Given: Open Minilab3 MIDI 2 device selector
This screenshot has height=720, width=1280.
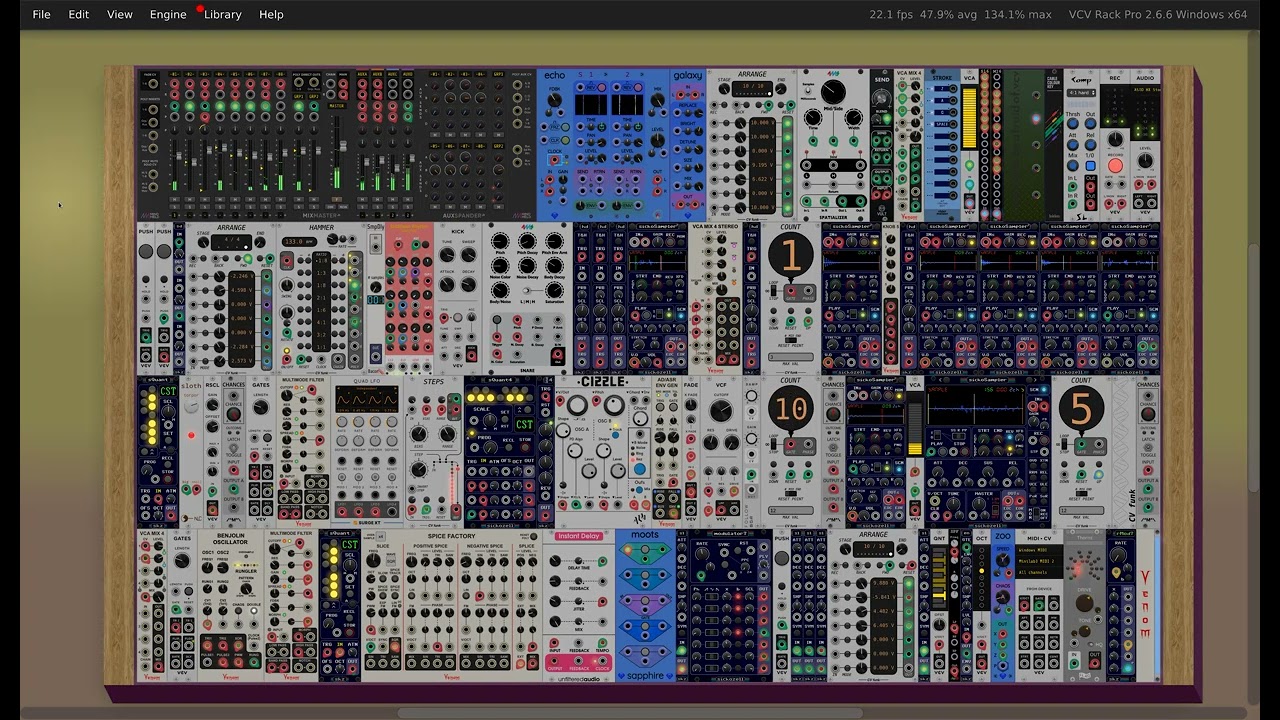Looking at the screenshot, I should tap(1039, 561).
